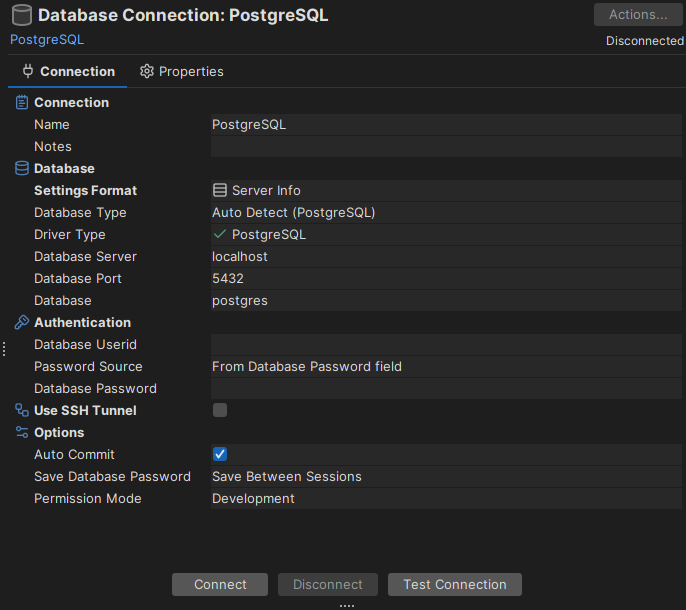The width and height of the screenshot is (686, 610).
Task: Click the Save Database Password label
Action: click(x=112, y=477)
